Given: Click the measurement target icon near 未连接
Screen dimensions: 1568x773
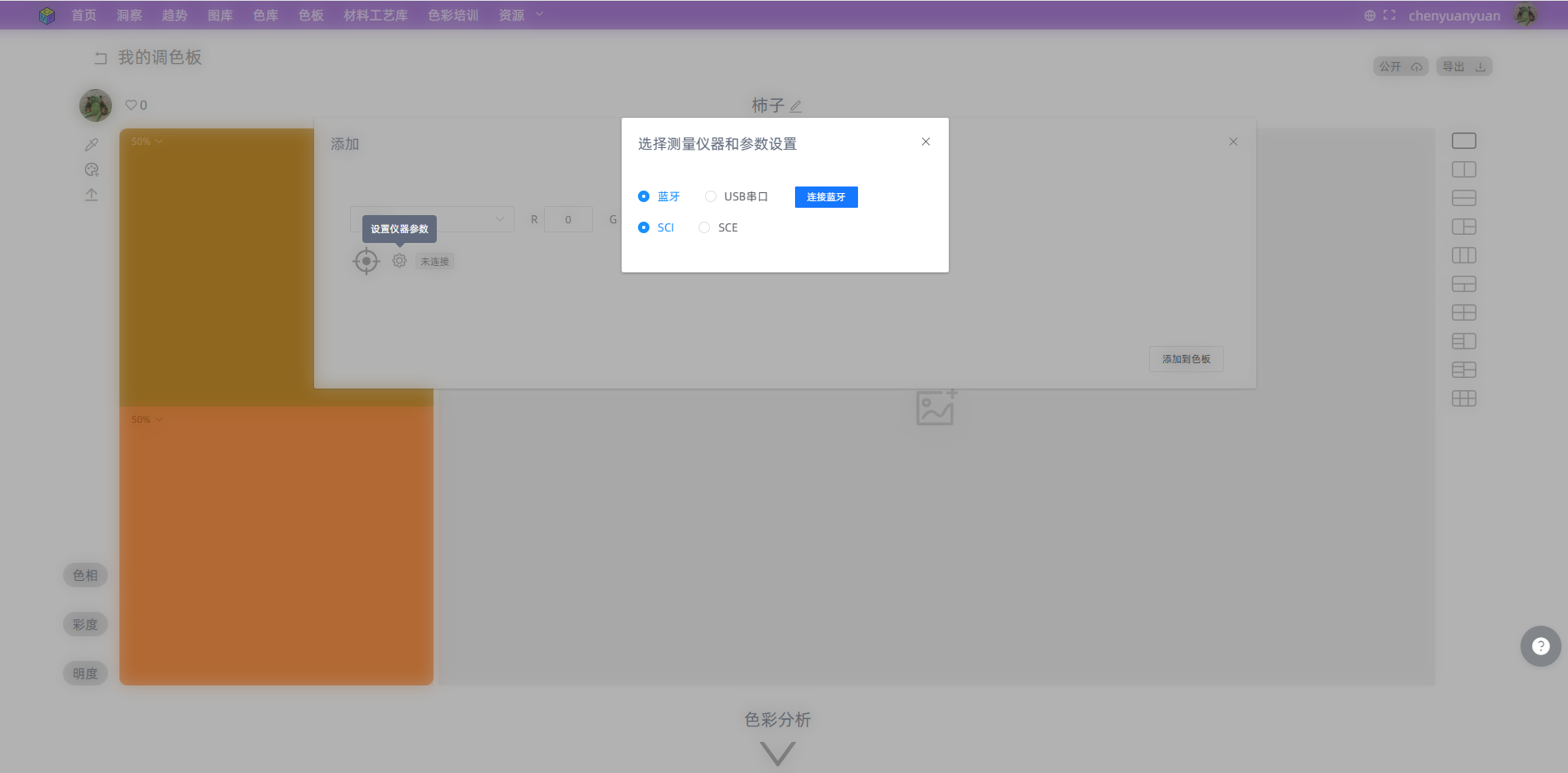Looking at the screenshot, I should [366, 261].
